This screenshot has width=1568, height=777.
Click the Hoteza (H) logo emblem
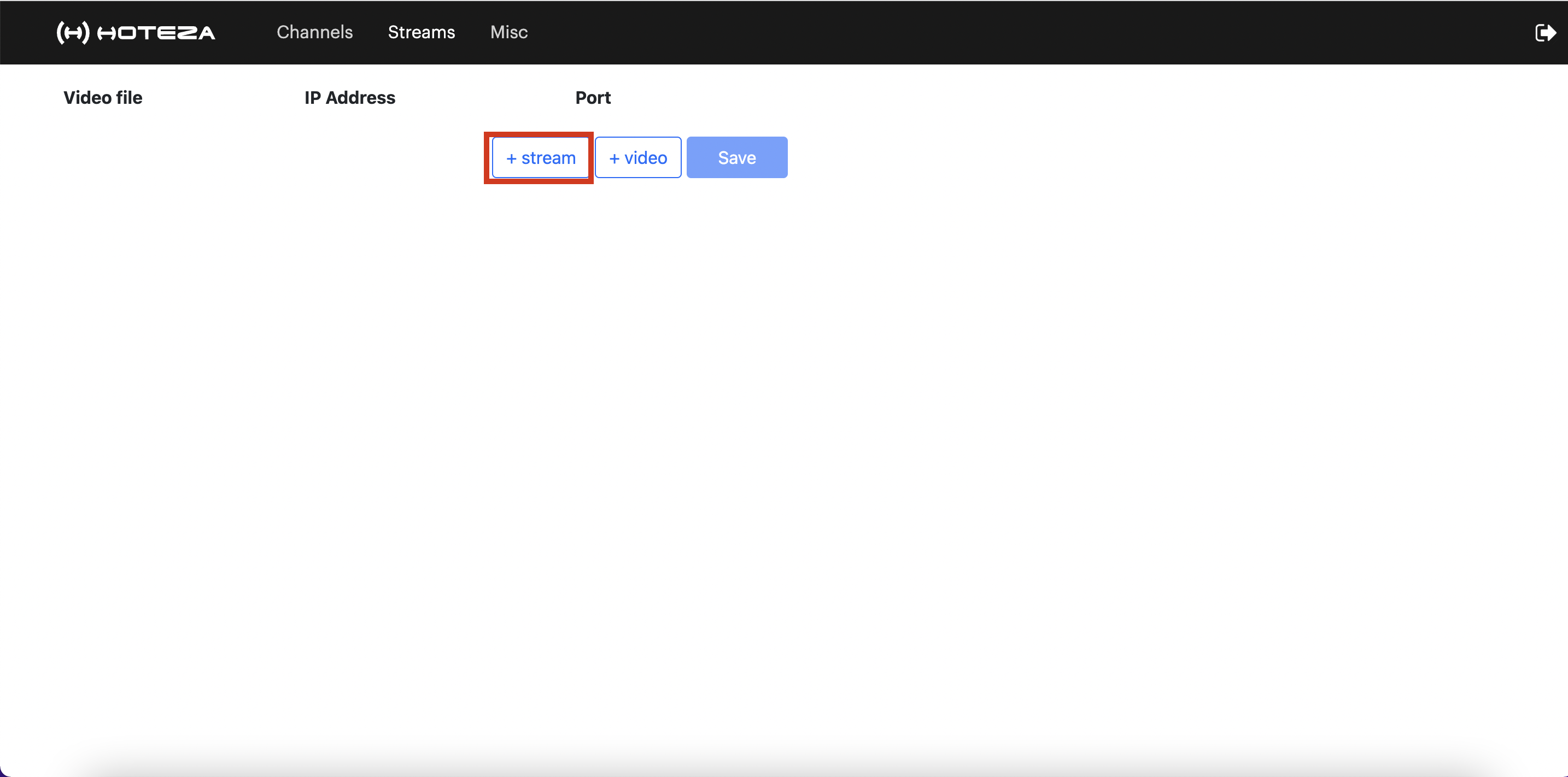(73, 33)
